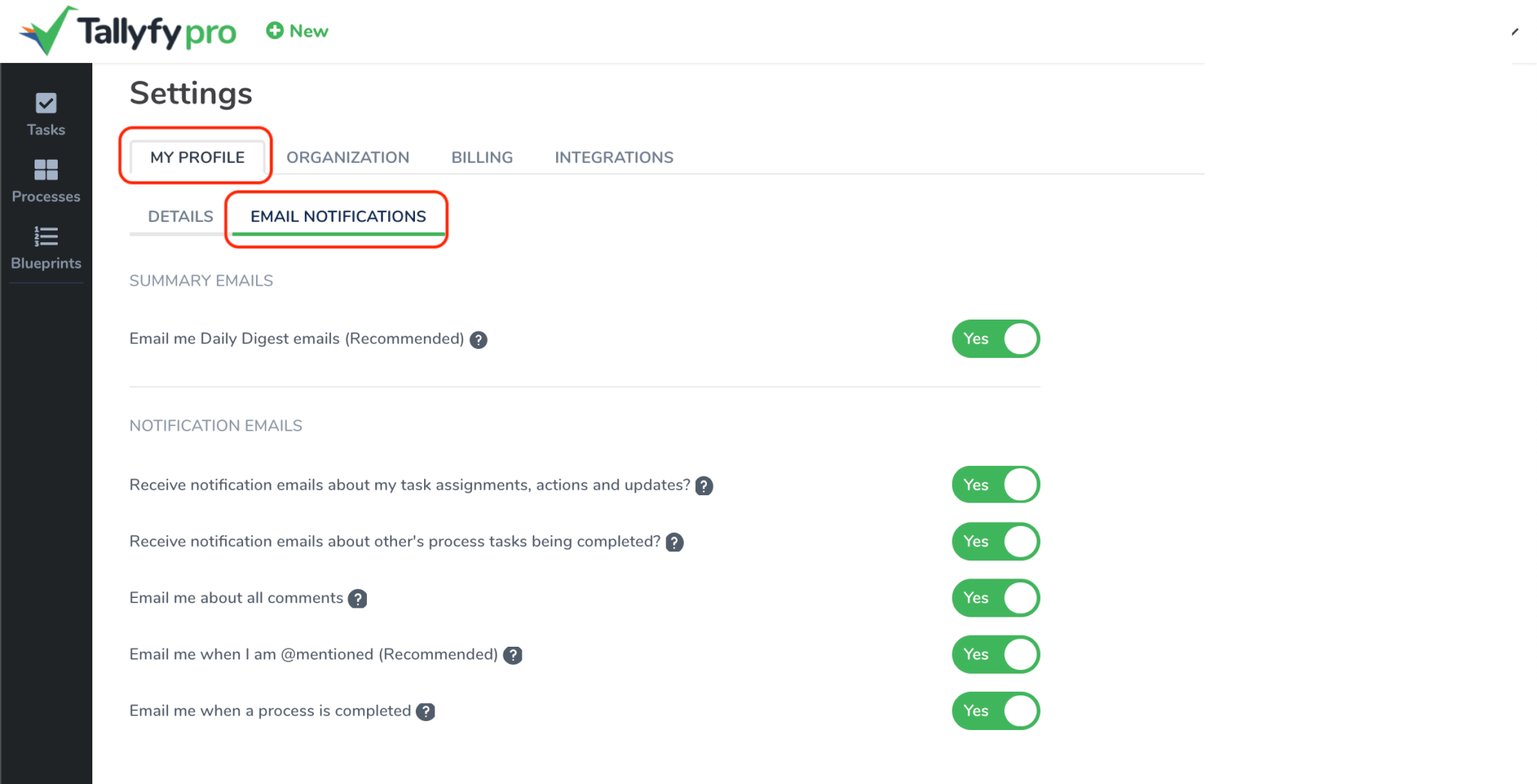Open help for @mentioned notifications

[513, 655]
